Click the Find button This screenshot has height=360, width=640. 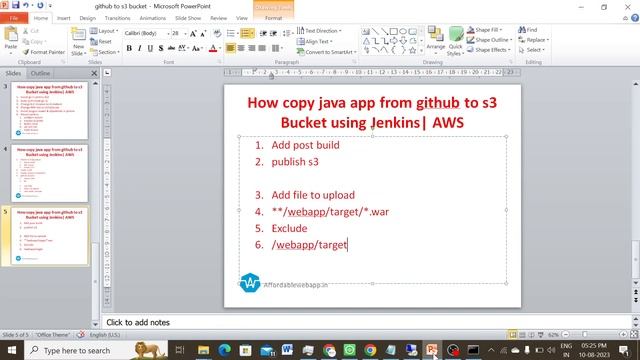point(528,30)
